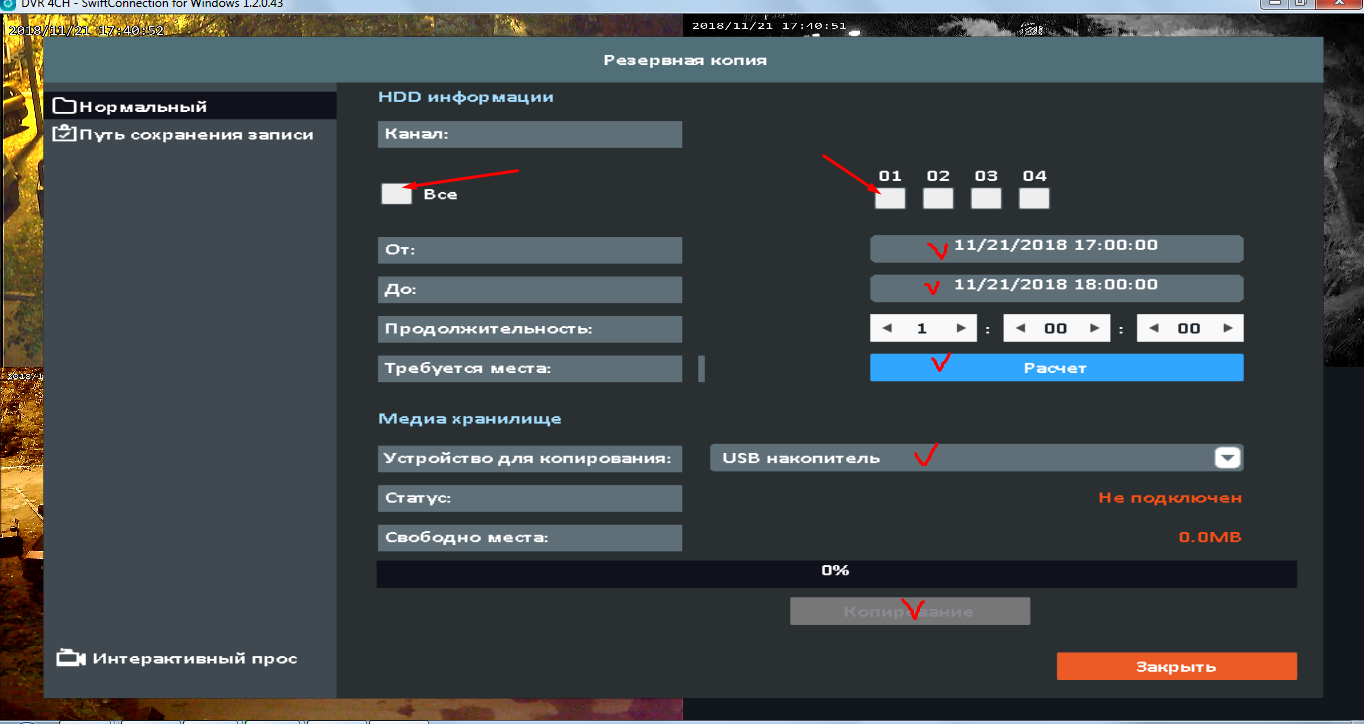Click the duration hours value 1

922,328
